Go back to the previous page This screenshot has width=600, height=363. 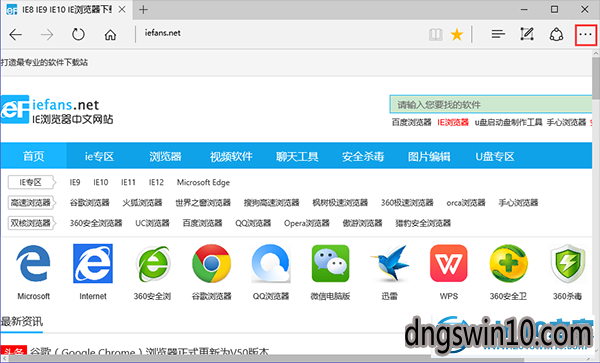click(x=16, y=35)
